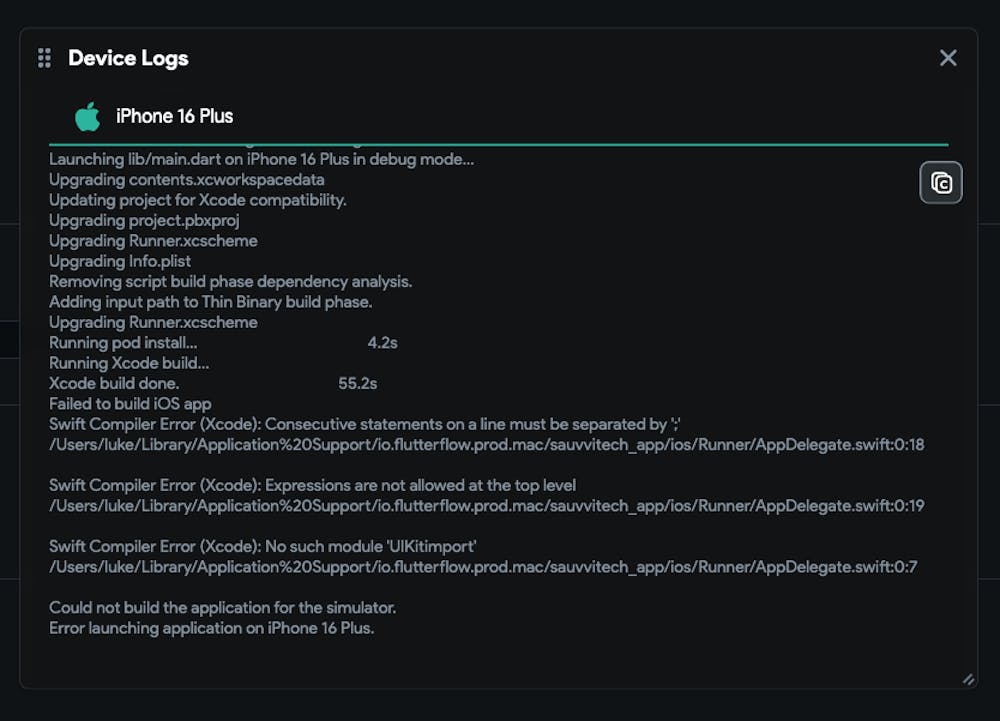Image resolution: width=1000 pixels, height=721 pixels.
Task: Click the resize grip in the panel corner
Action: point(967,679)
